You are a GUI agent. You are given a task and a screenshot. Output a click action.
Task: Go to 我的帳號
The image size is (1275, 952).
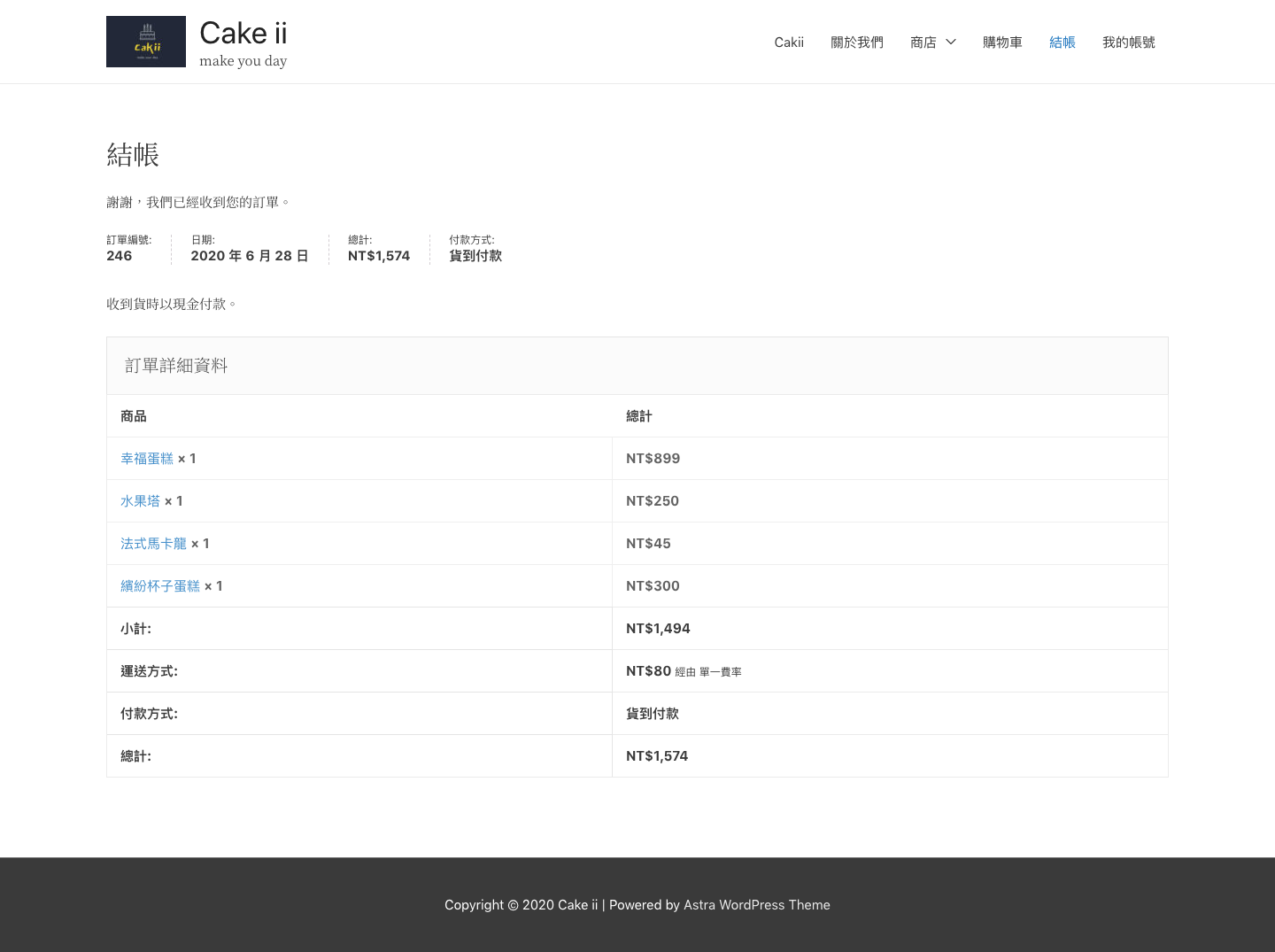point(1128,43)
